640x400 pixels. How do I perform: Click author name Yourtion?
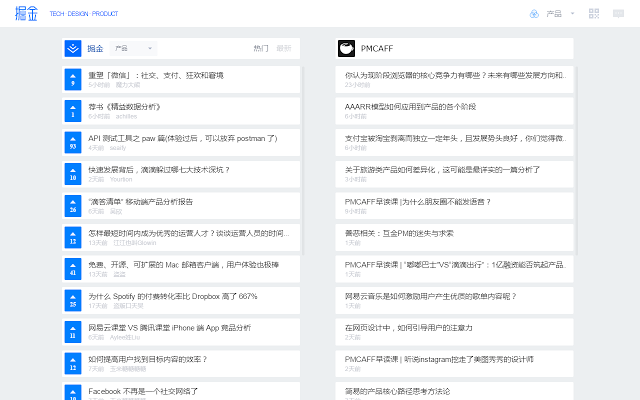click(121, 179)
